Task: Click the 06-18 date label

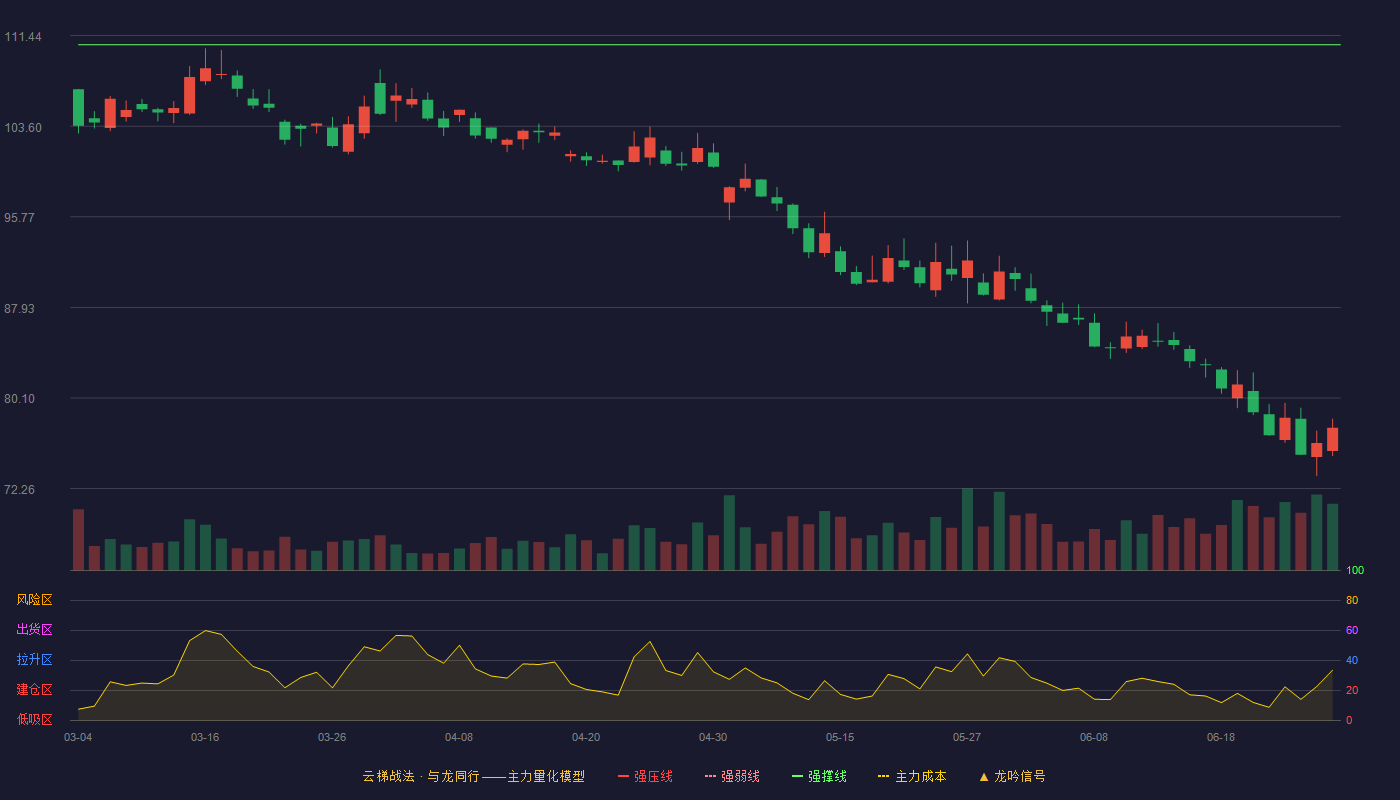Action: (x=1221, y=737)
